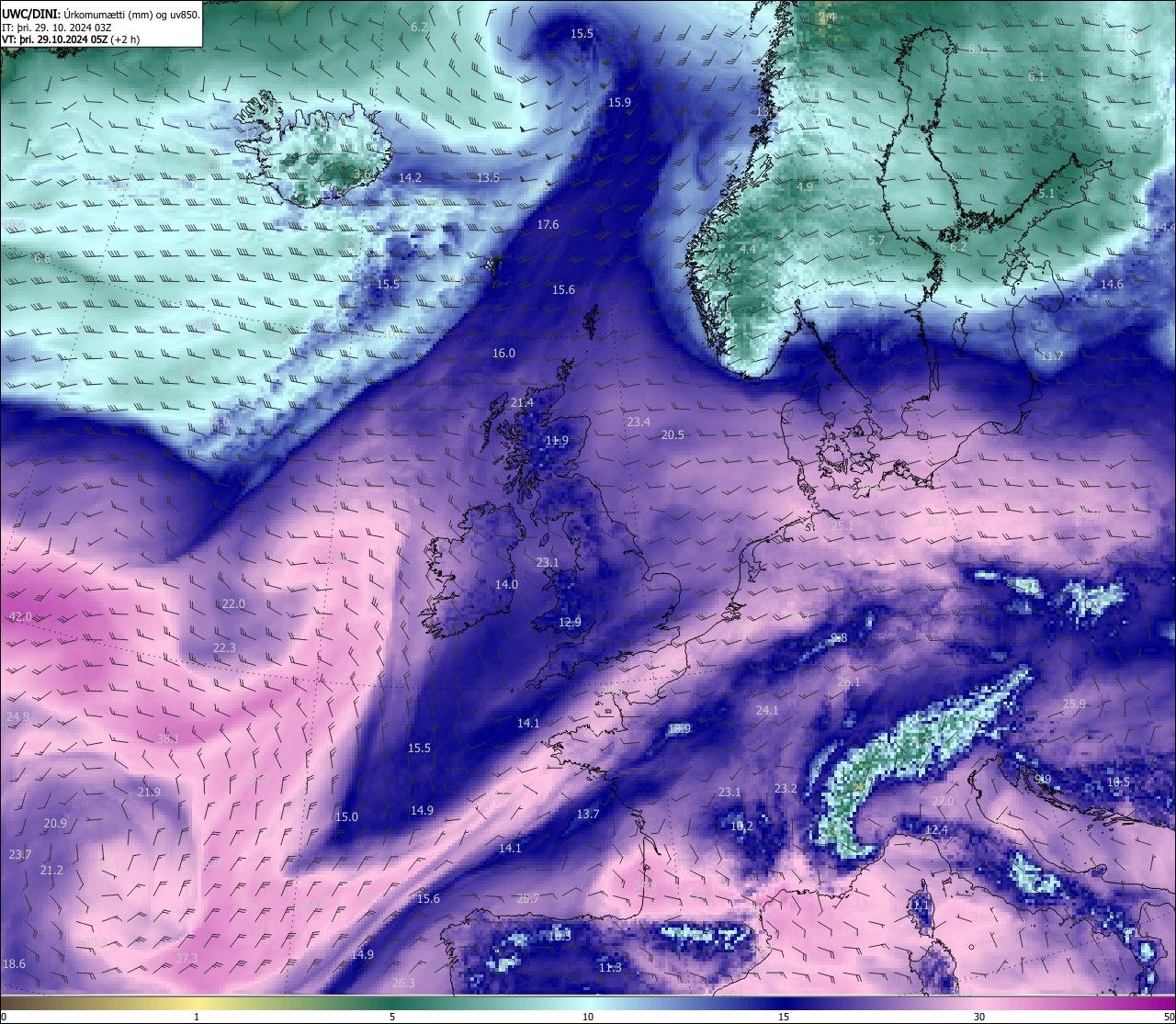Click the 11.9 value over Scotland

click(x=557, y=440)
